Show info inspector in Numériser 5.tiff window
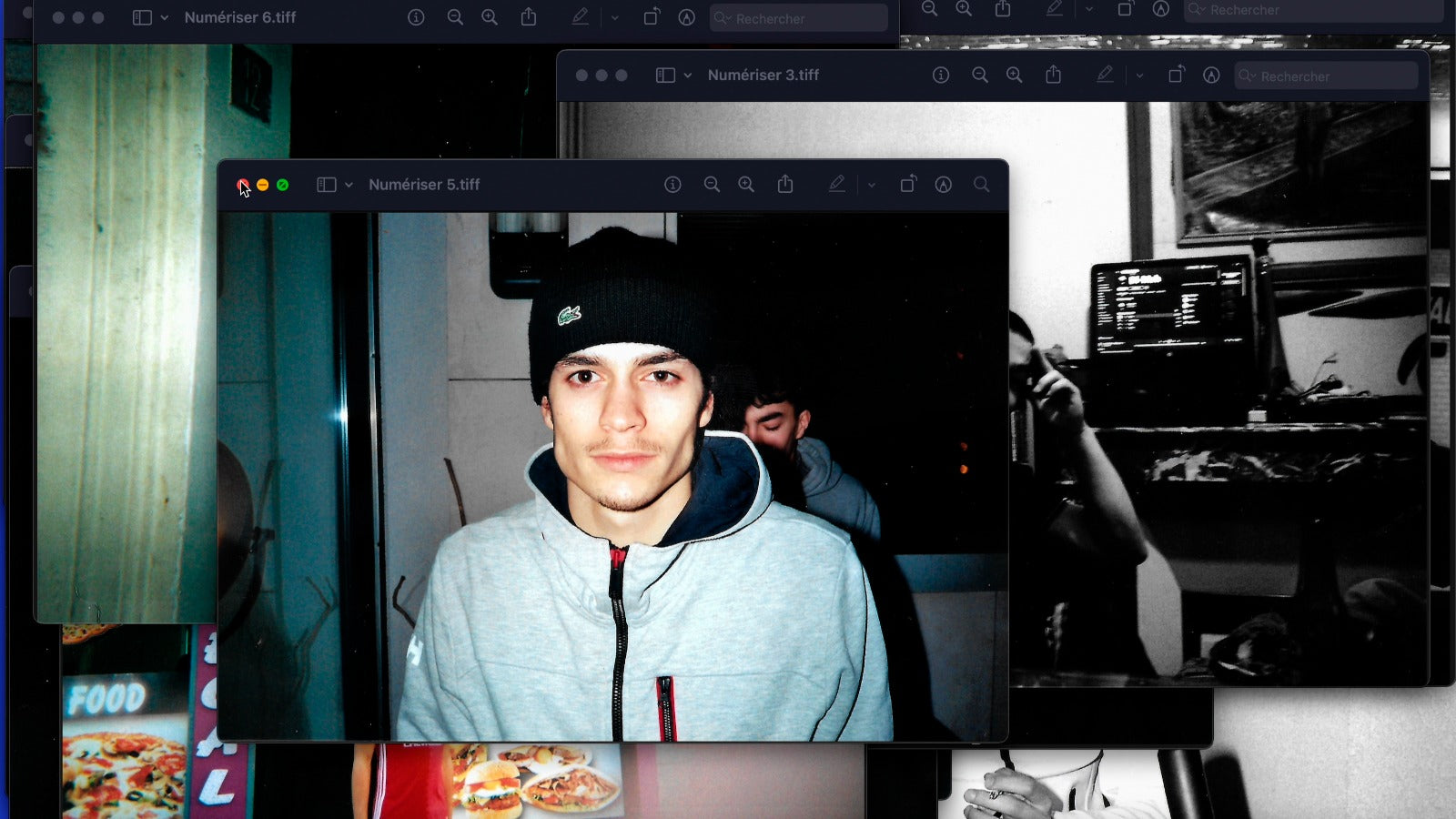The width and height of the screenshot is (1456, 819). tap(672, 185)
